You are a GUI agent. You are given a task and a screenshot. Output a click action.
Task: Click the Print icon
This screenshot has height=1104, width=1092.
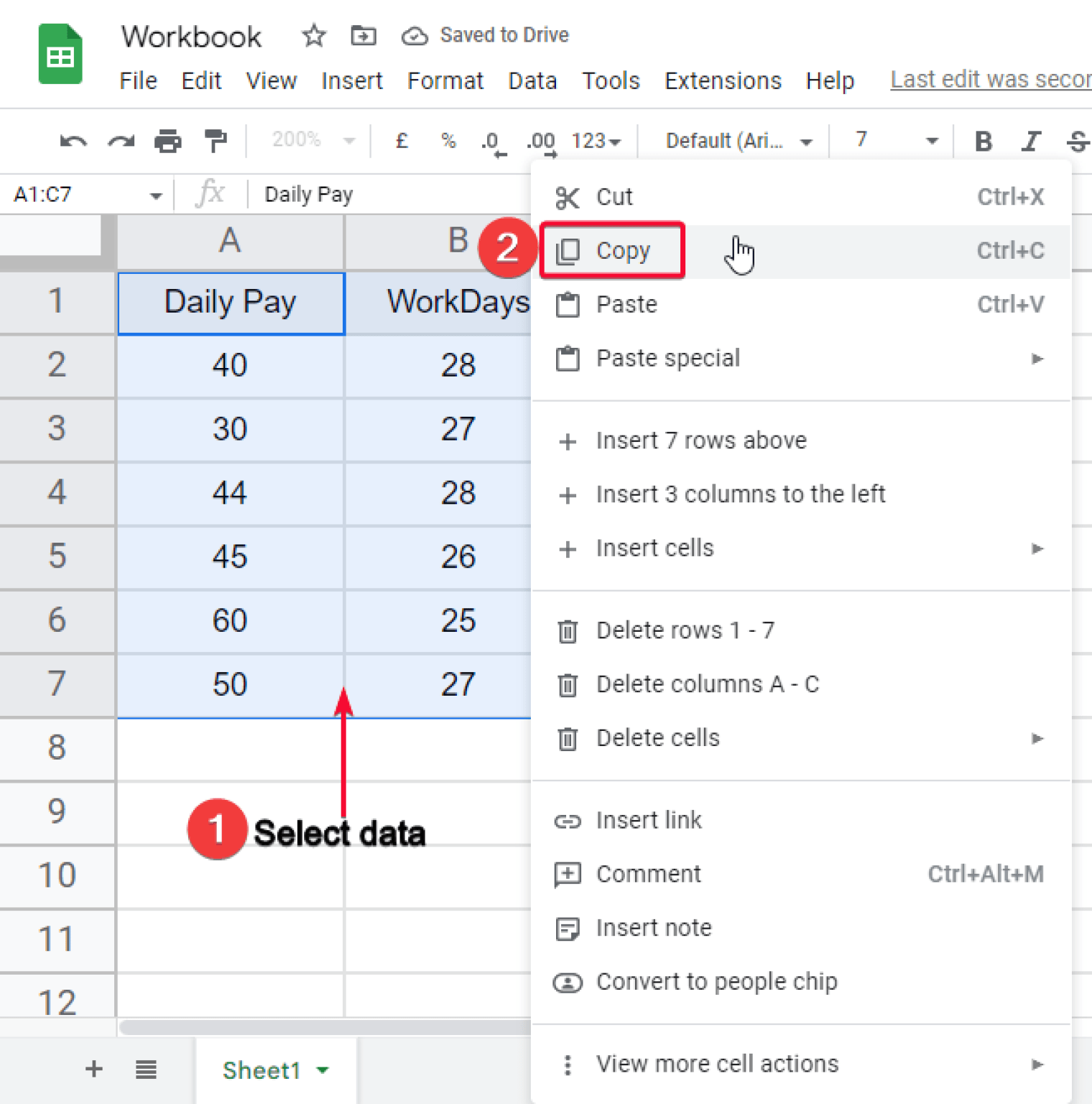(x=168, y=141)
